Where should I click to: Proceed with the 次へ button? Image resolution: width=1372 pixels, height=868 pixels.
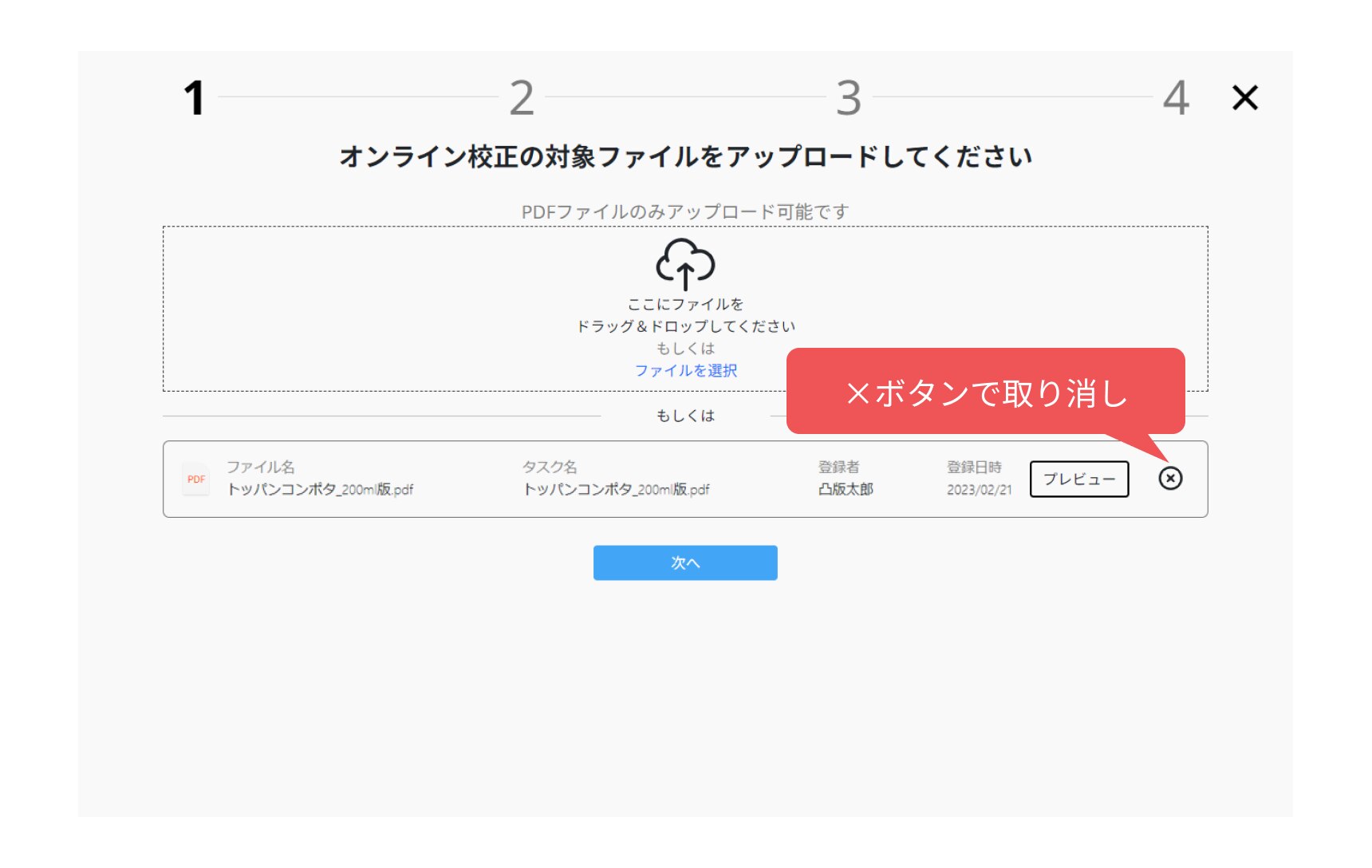click(x=685, y=562)
